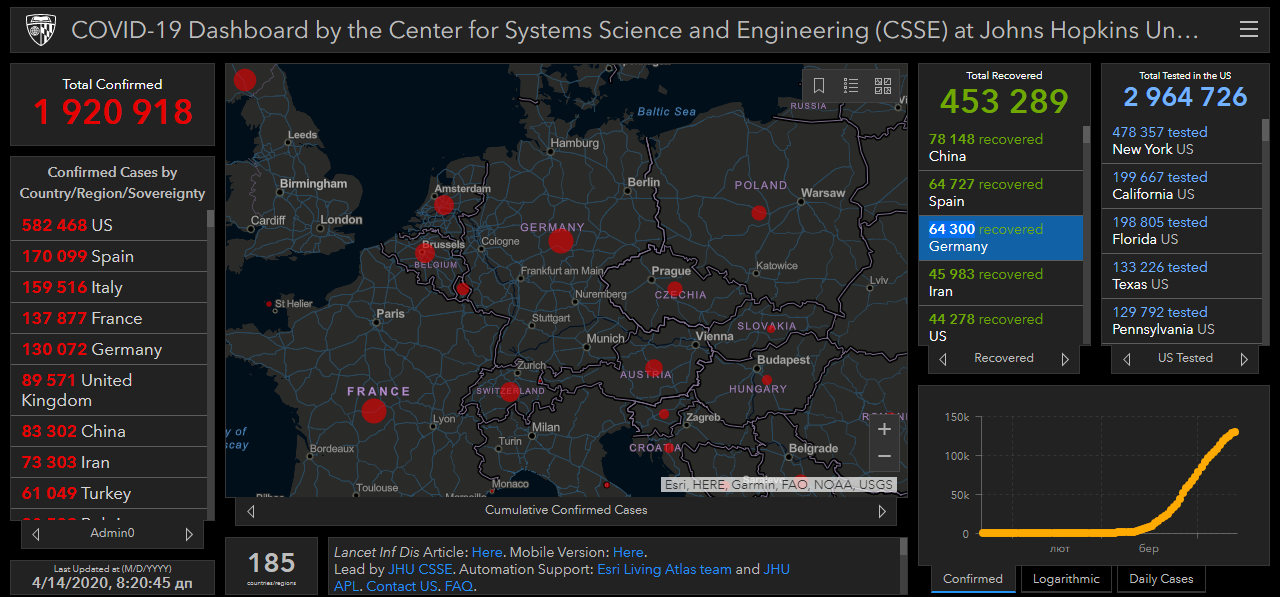Zoom out on the map

point(884,456)
